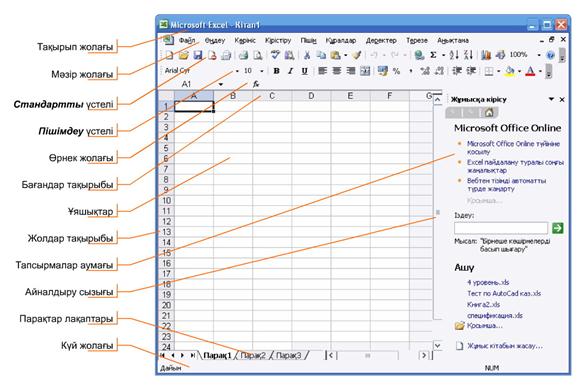Start search with green arrow button
This screenshot has width=585, height=388.
(557, 228)
